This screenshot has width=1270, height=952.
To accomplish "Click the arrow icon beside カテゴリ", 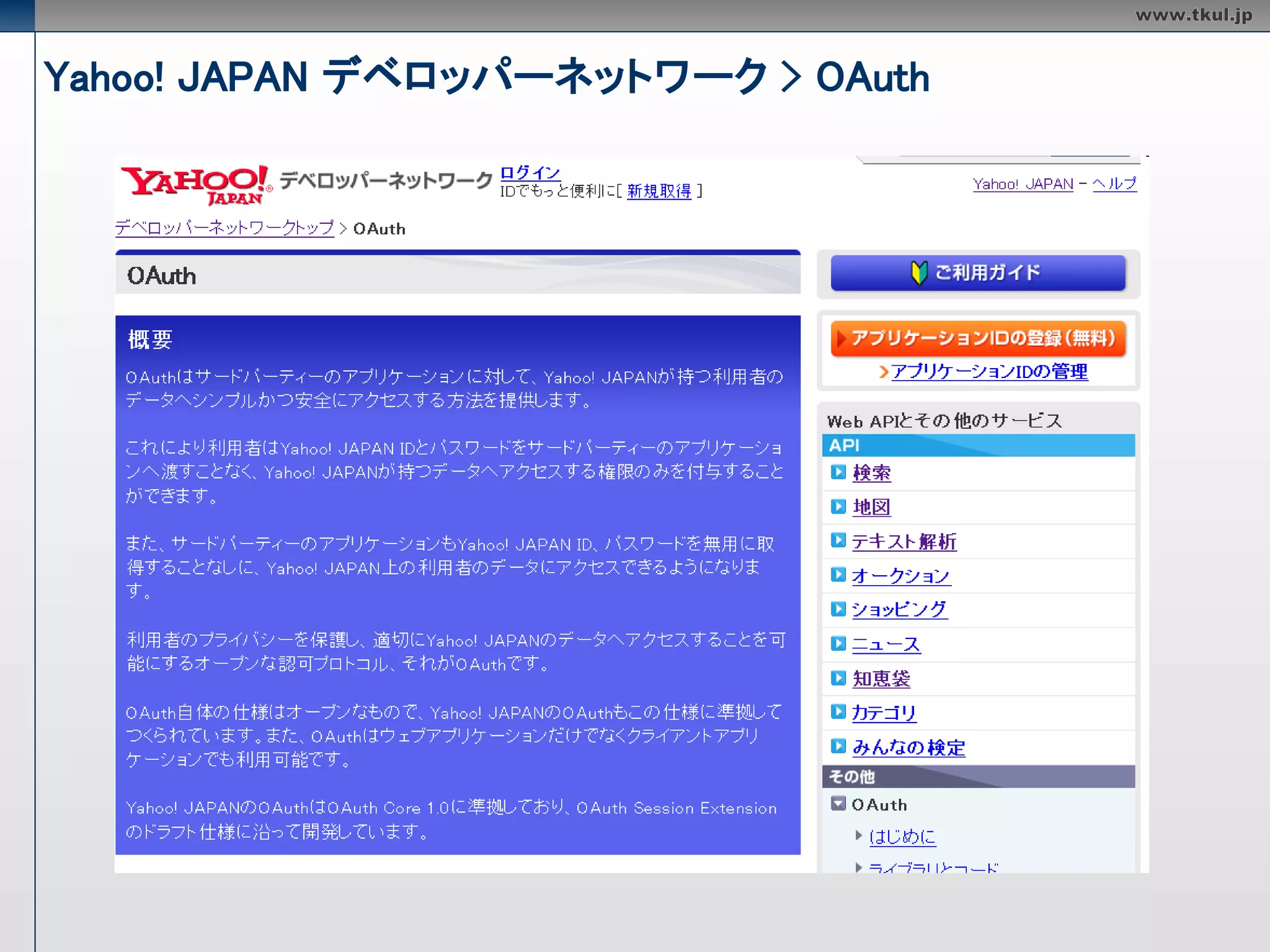I will coord(838,712).
